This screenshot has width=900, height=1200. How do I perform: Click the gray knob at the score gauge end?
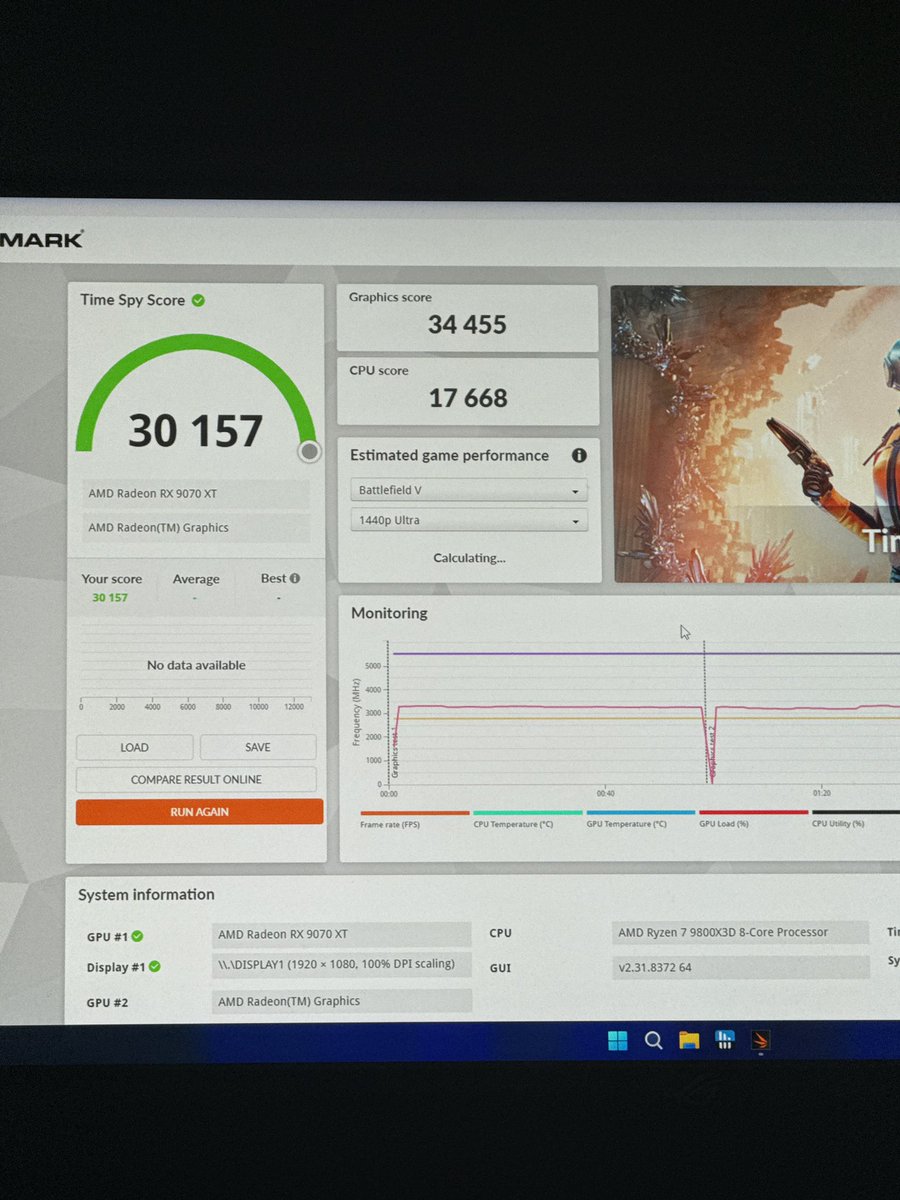click(x=310, y=452)
